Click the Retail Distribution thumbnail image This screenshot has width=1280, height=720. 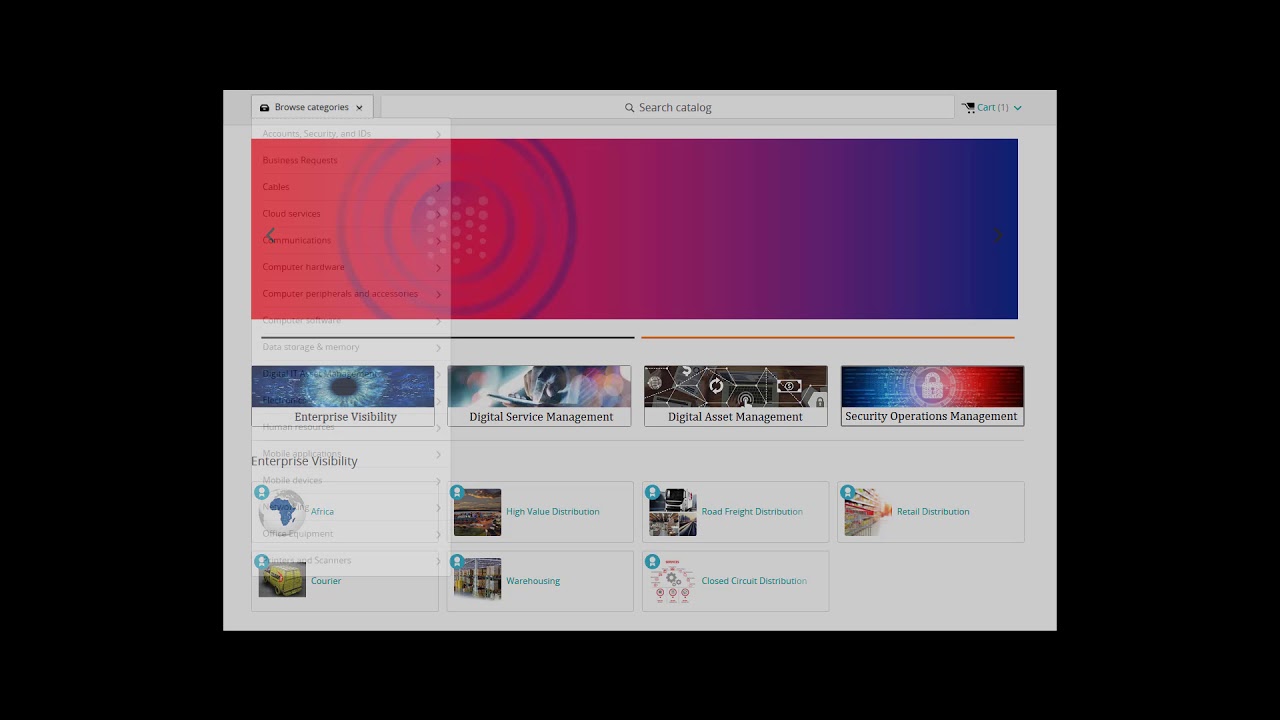pyautogui.click(x=868, y=512)
